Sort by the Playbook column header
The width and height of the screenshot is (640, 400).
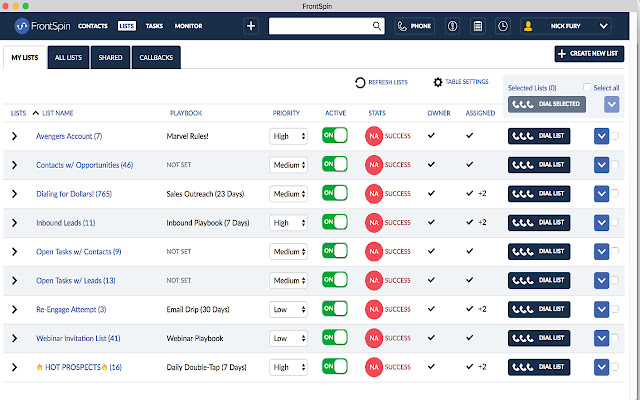(186, 113)
